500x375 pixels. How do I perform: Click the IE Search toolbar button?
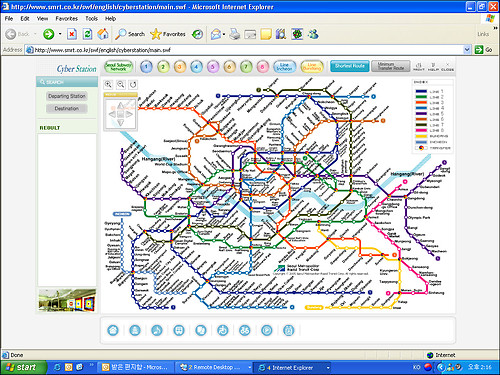(130, 34)
